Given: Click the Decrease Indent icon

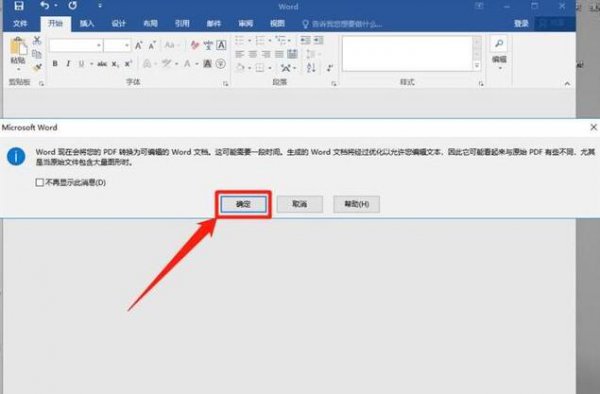Looking at the screenshot, I should click(x=305, y=40).
